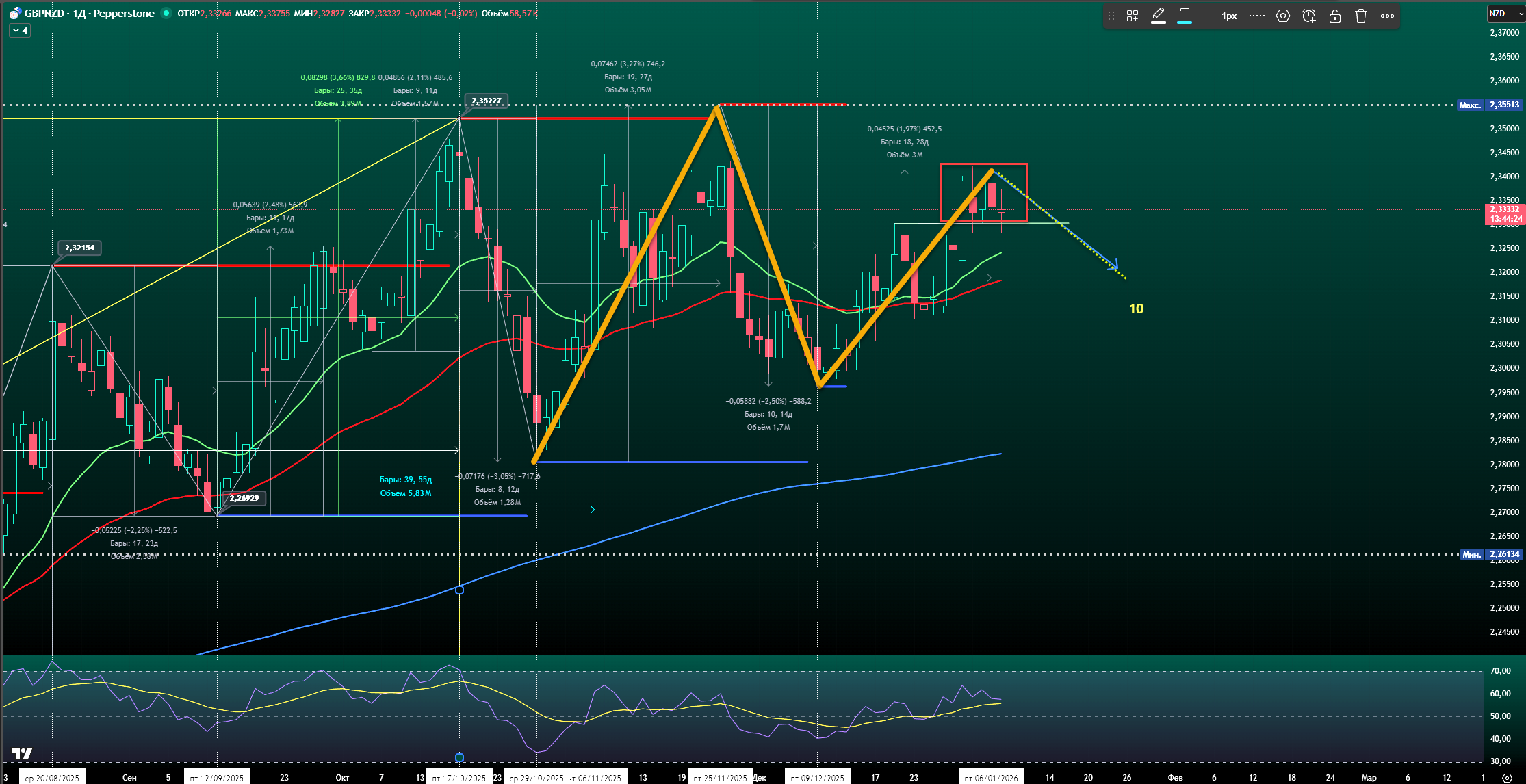
Task: Click green market status dot
Action: tap(166, 13)
